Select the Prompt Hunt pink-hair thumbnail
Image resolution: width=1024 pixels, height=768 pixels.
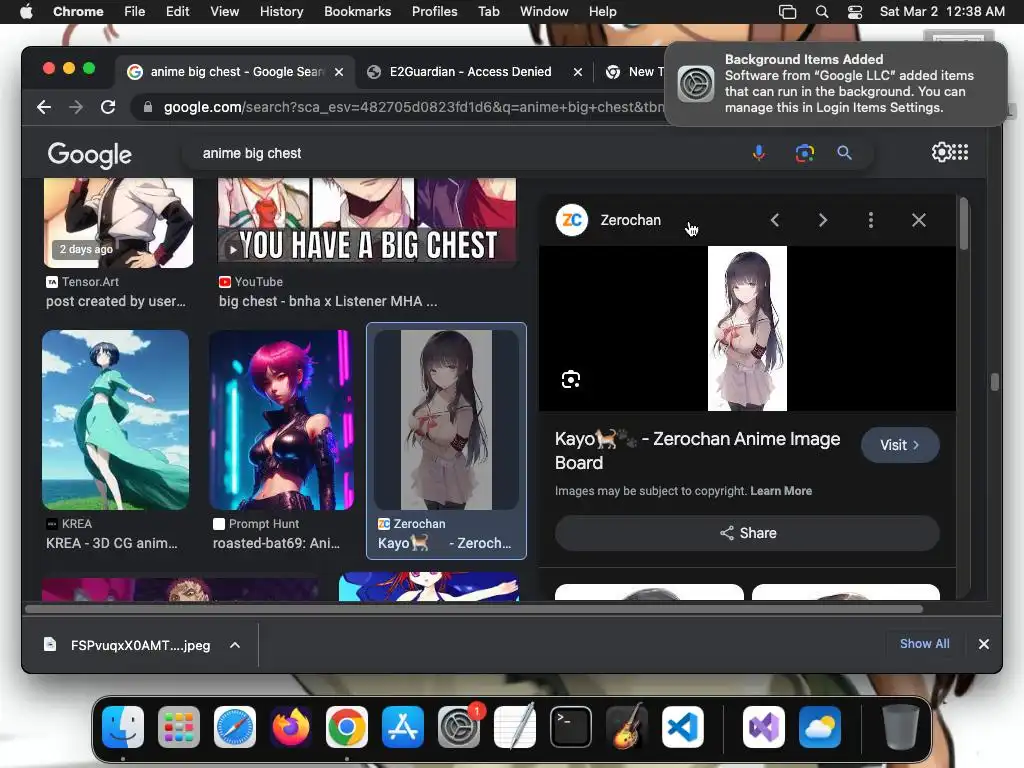(x=281, y=420)
